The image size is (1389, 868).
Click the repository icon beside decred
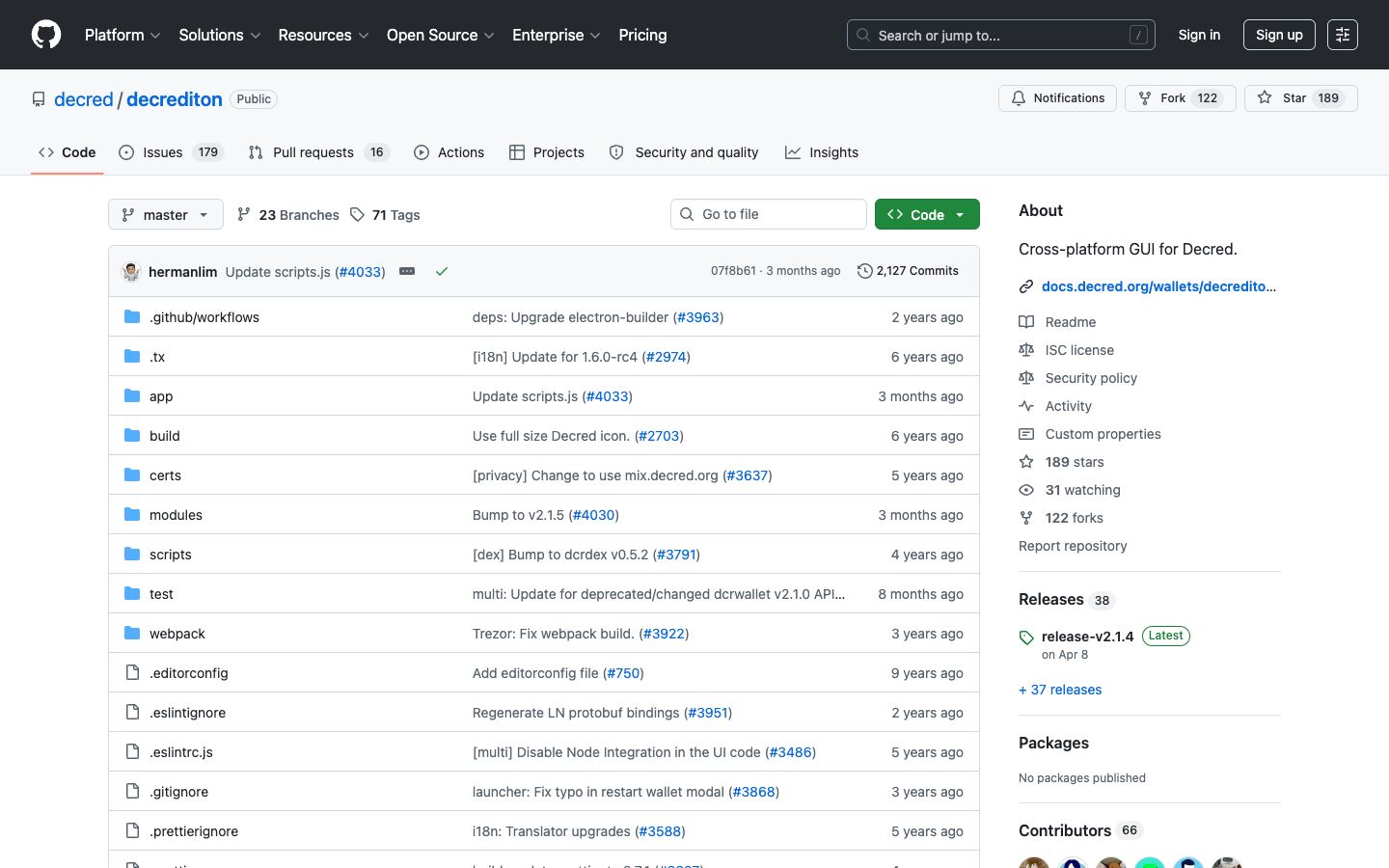coord(39,99)
